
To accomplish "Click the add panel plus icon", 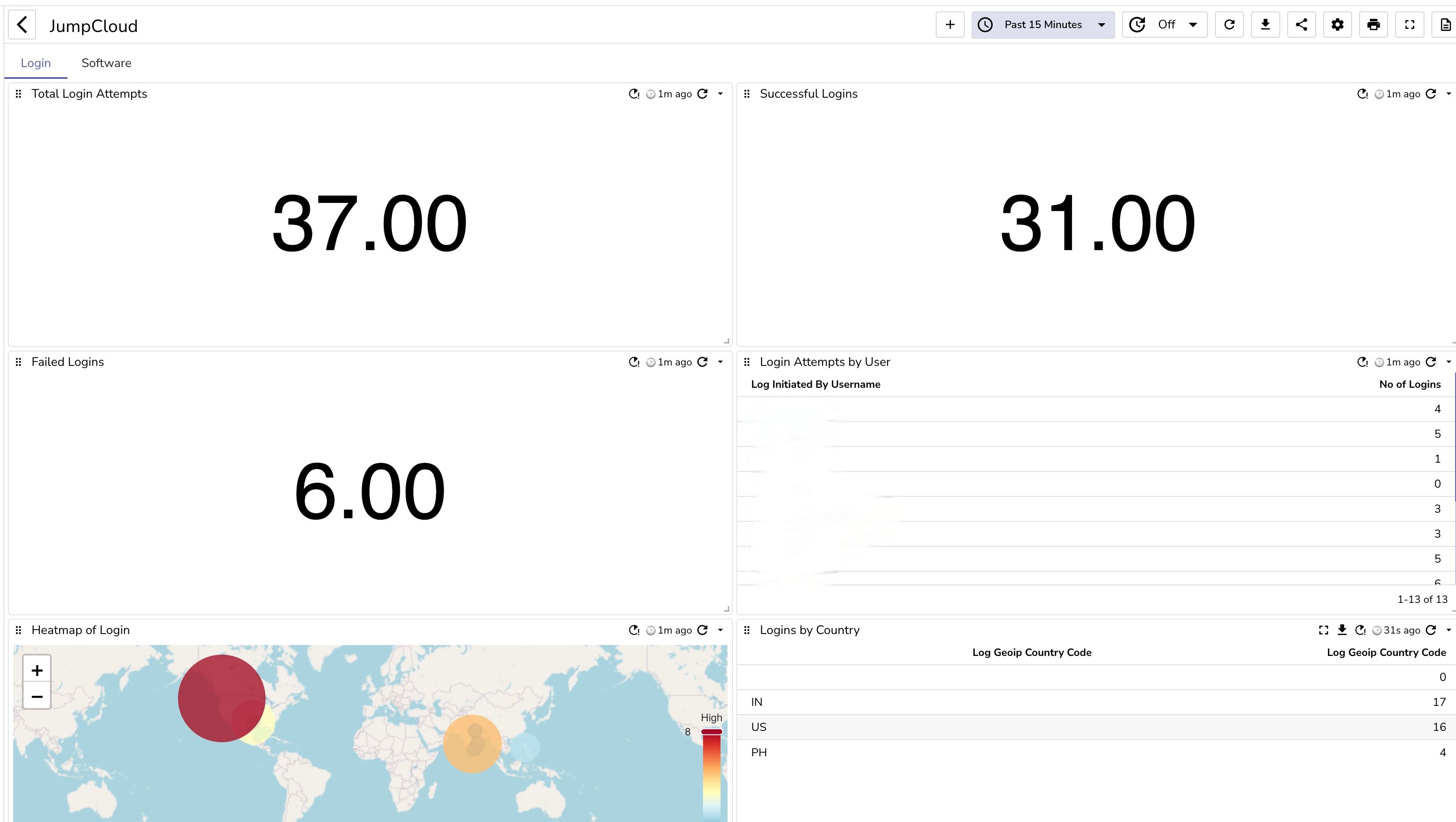I will pyautogui.click(x=950, y=25).
